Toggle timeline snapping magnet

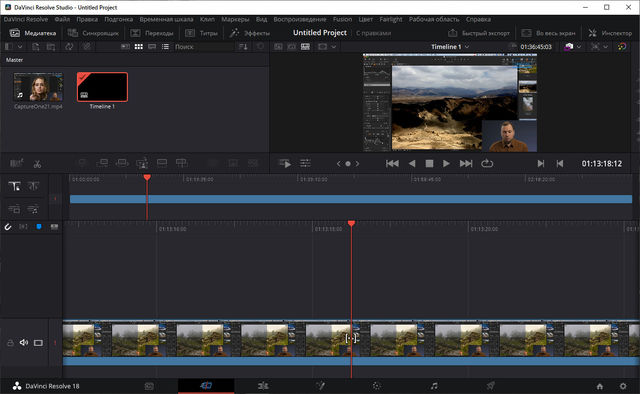click(x=8, y=227)
